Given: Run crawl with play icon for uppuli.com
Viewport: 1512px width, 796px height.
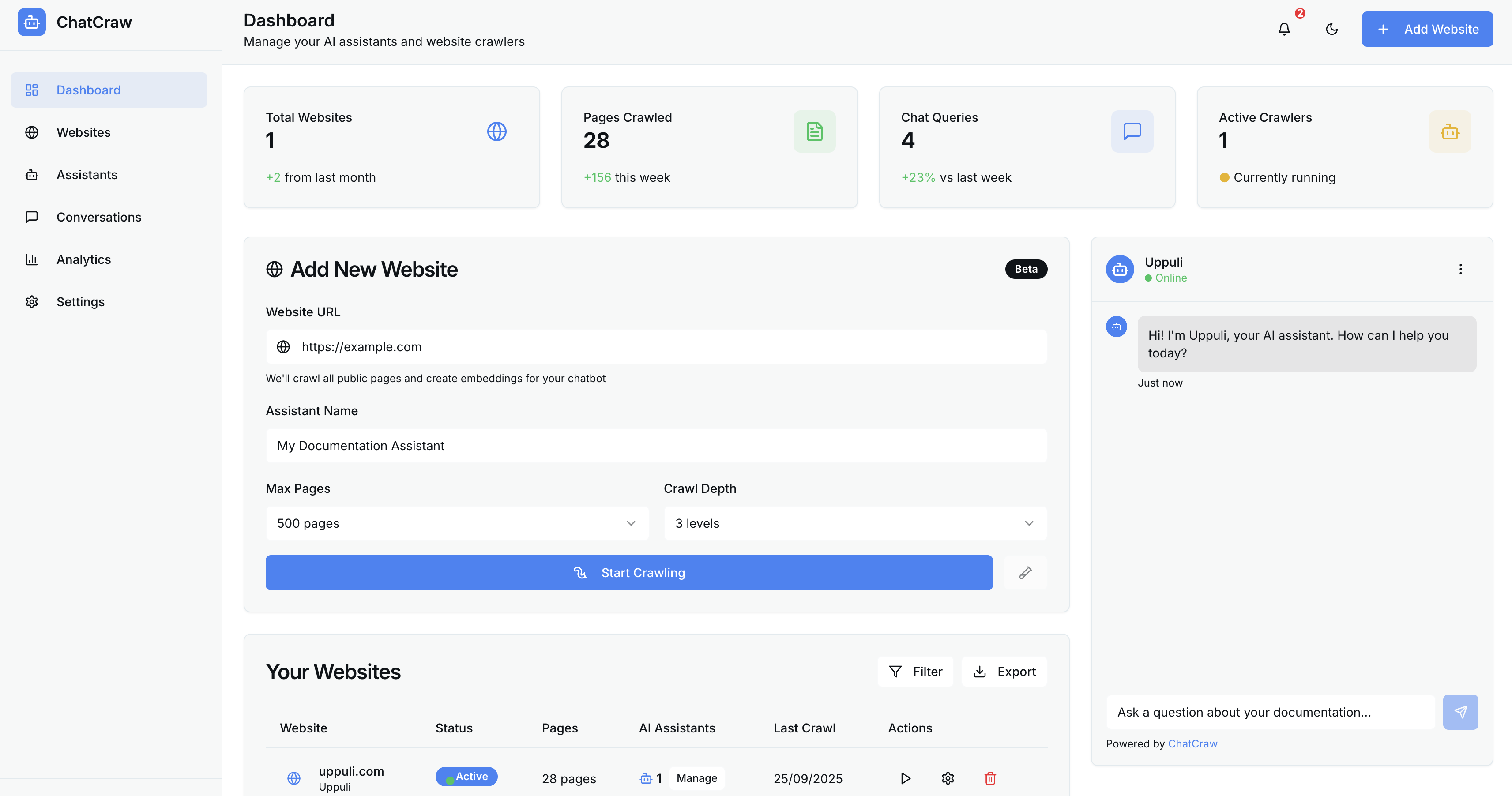Looking at the screenshot, I should point(905,778).
